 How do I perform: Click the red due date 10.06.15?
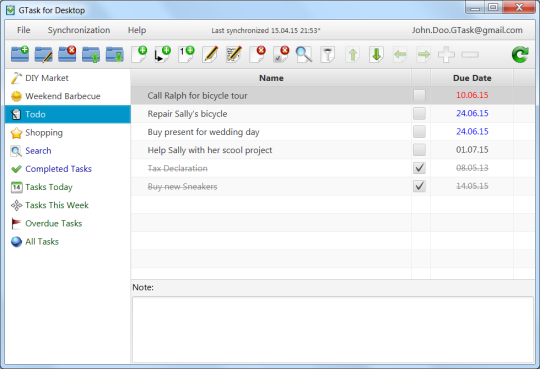(472, 95)
